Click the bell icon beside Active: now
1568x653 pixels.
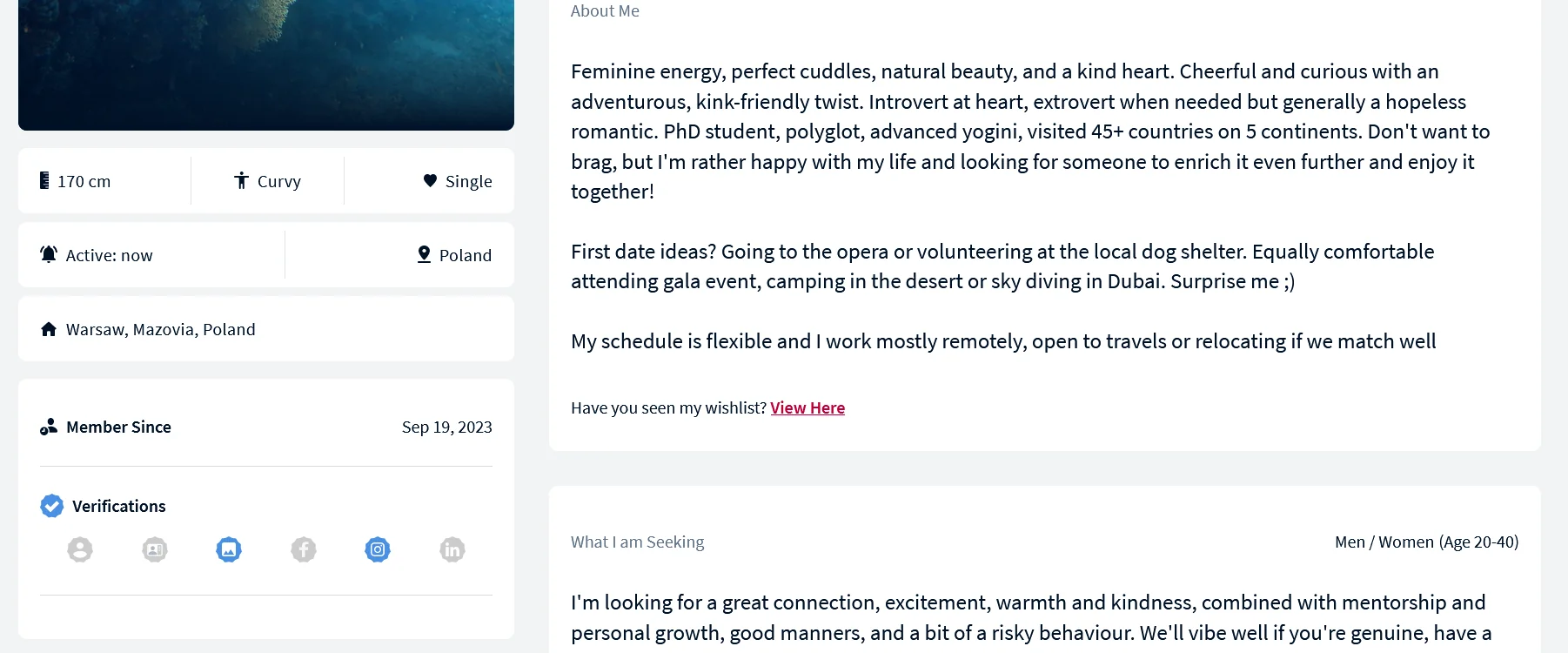click(x=49, y=254)
